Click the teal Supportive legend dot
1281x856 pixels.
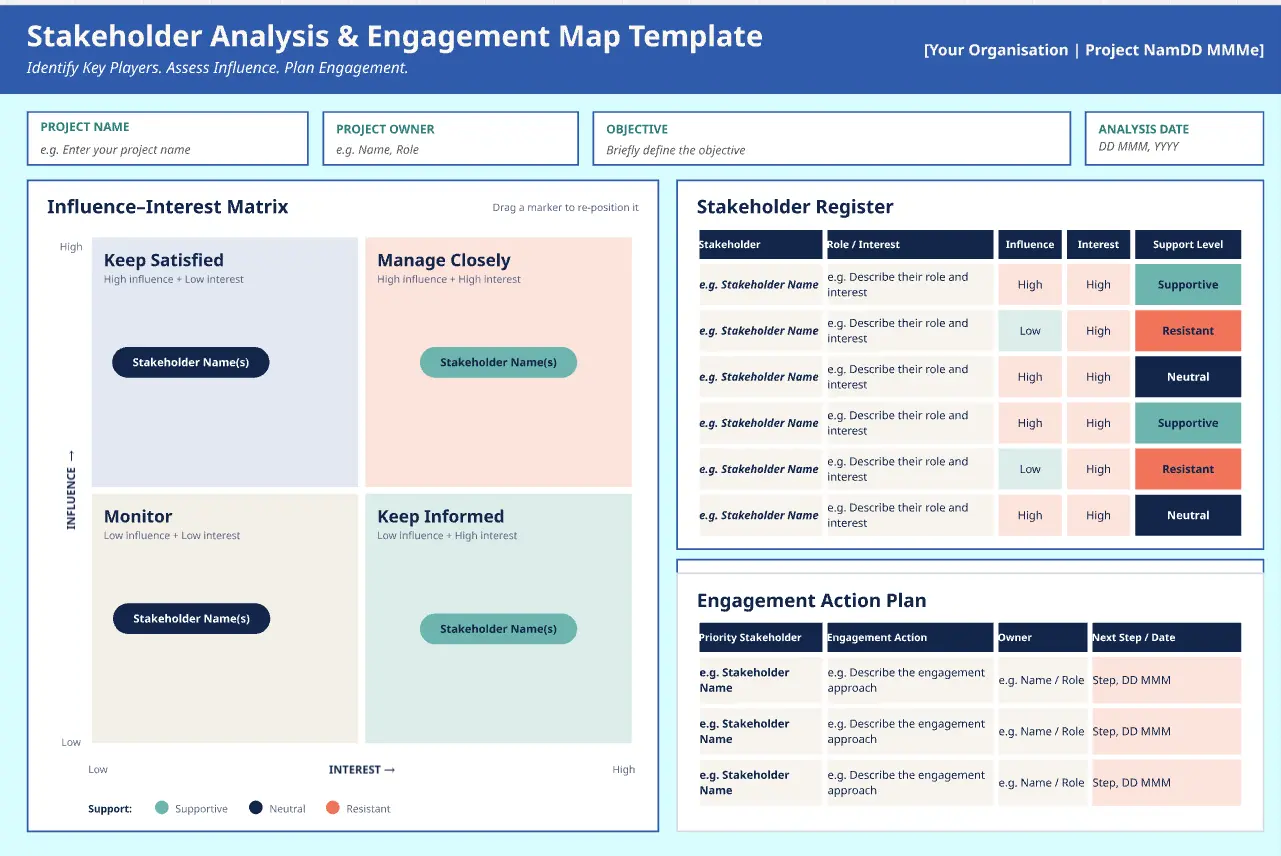click(162, 808)
